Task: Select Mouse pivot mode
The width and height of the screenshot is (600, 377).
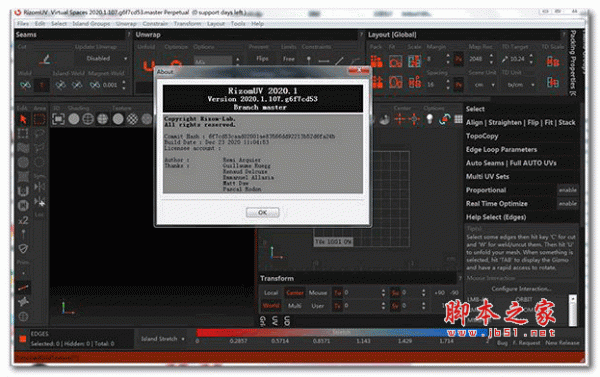Action: pos(318,293)
